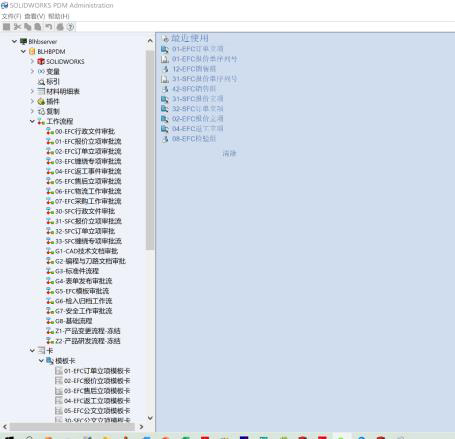Click the 材料明细表 table icon
This screenshot has width=455, height=439.
tap(41, 91)
